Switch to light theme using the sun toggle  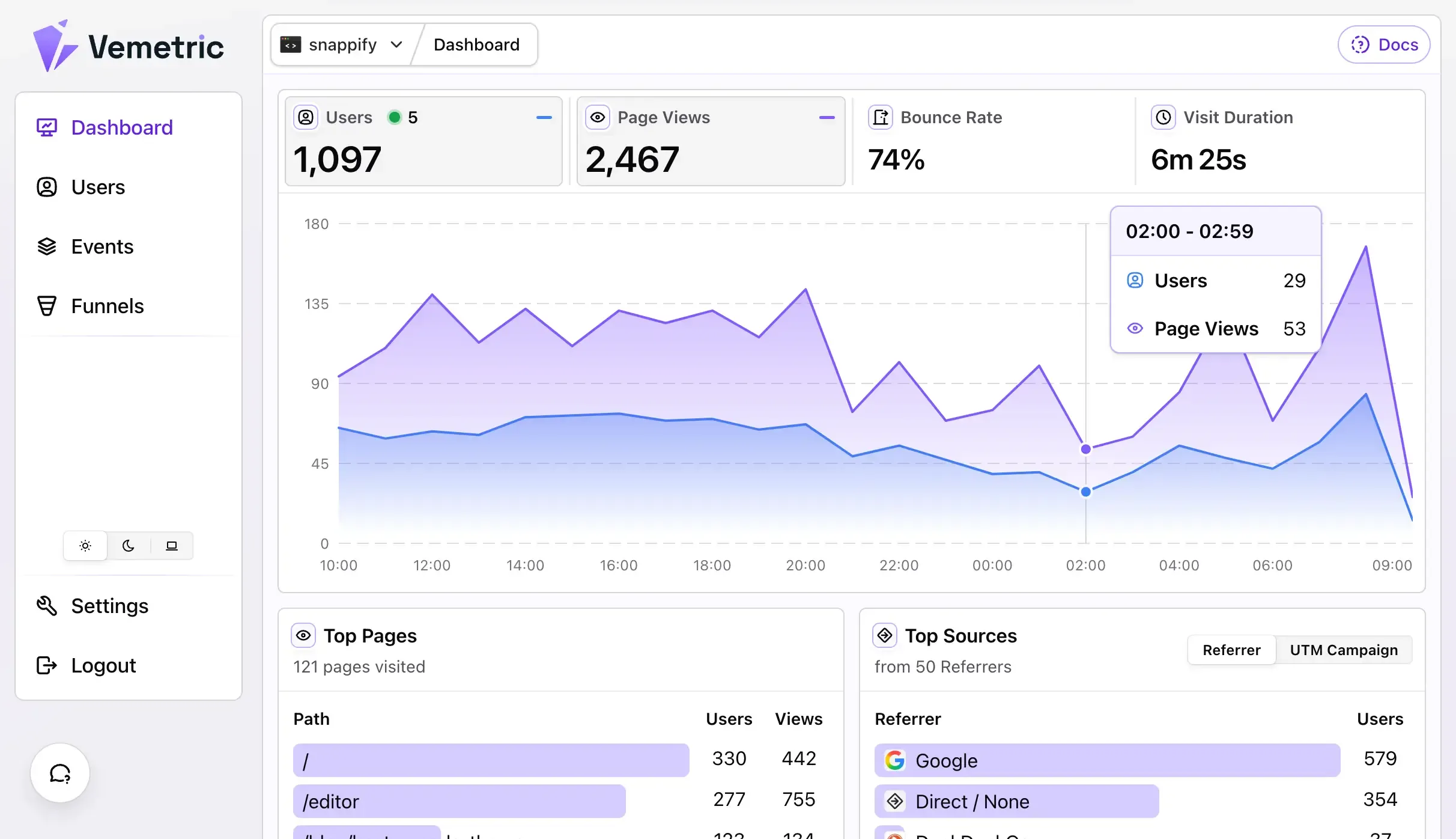[85, 546]
